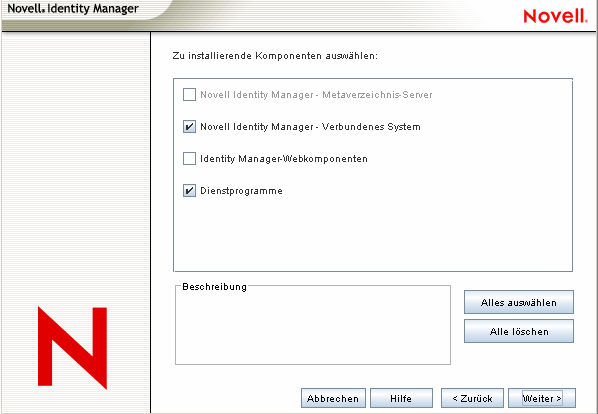Proceed with the Weiter button
This screenshot has width=598, height=414.
[542, 398]
